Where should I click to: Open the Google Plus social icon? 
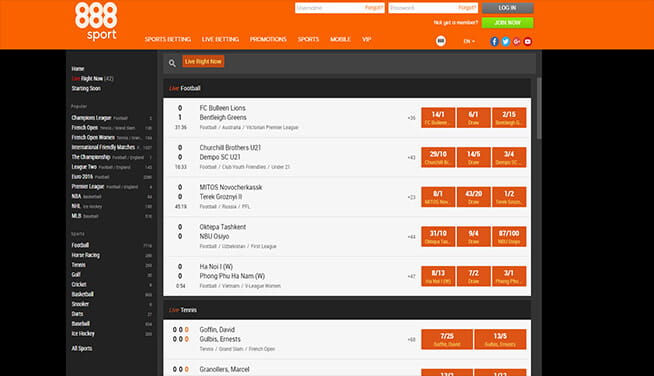coord(517,41)
